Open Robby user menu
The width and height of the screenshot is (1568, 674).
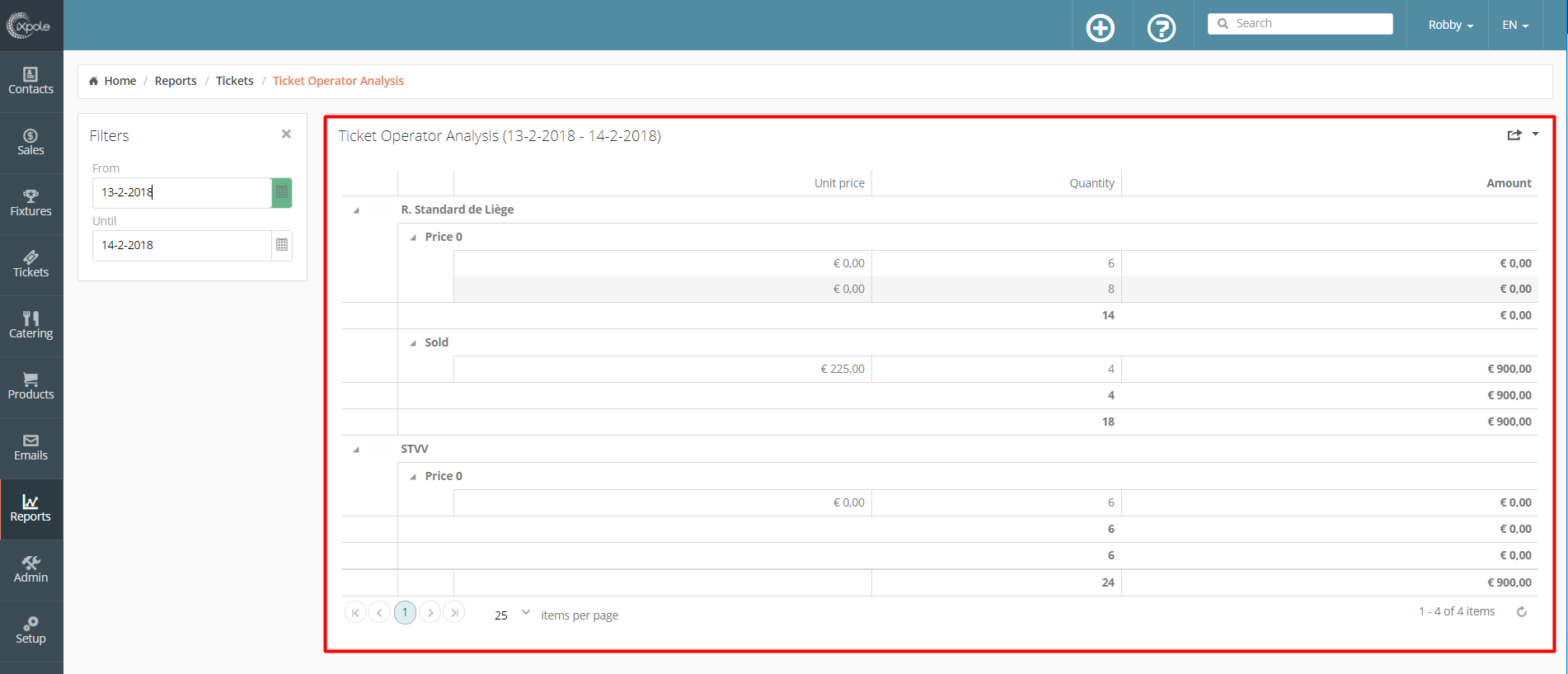pyautogui.click(x=1450, y=25)
